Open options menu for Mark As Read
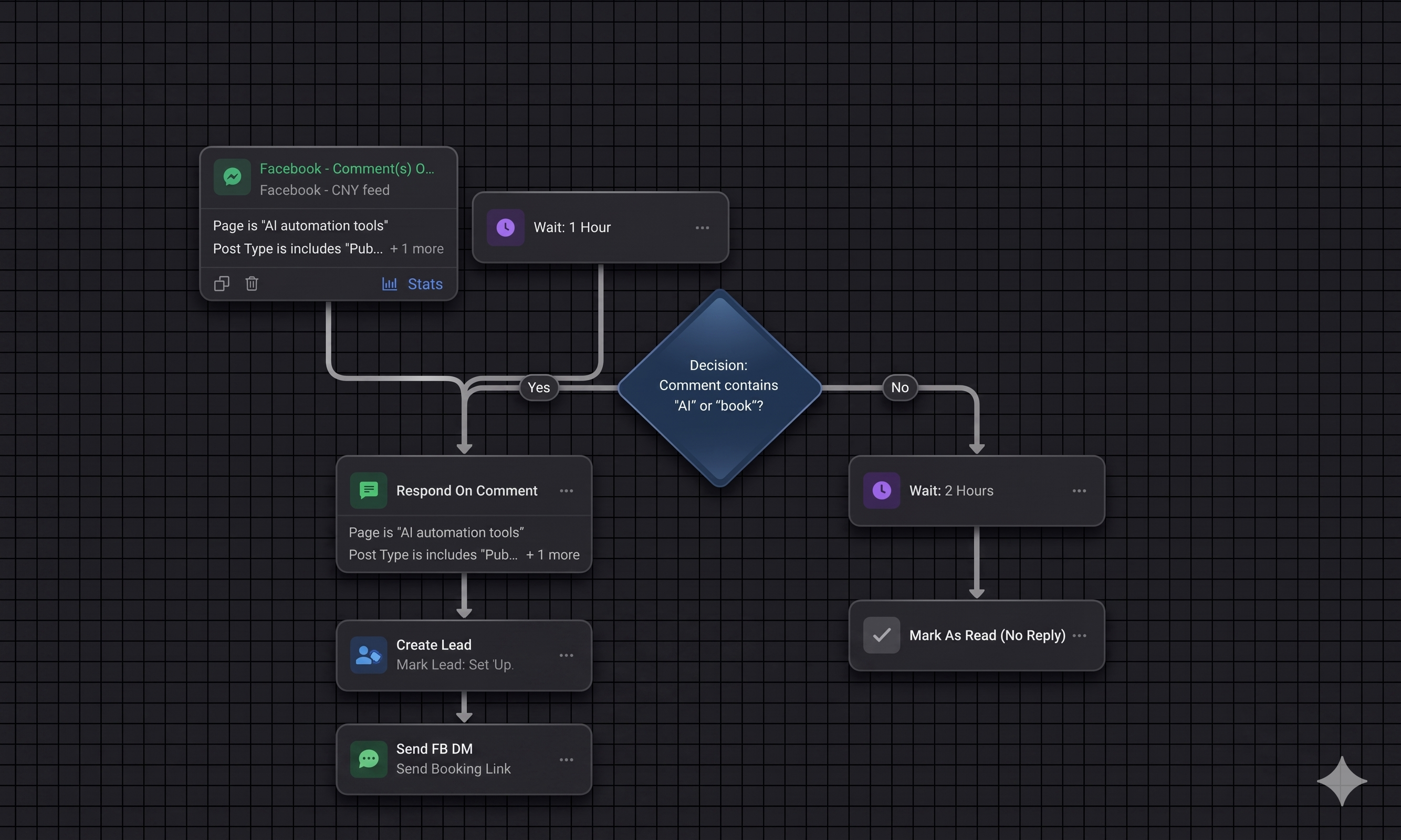 [x=1079, y=636]
